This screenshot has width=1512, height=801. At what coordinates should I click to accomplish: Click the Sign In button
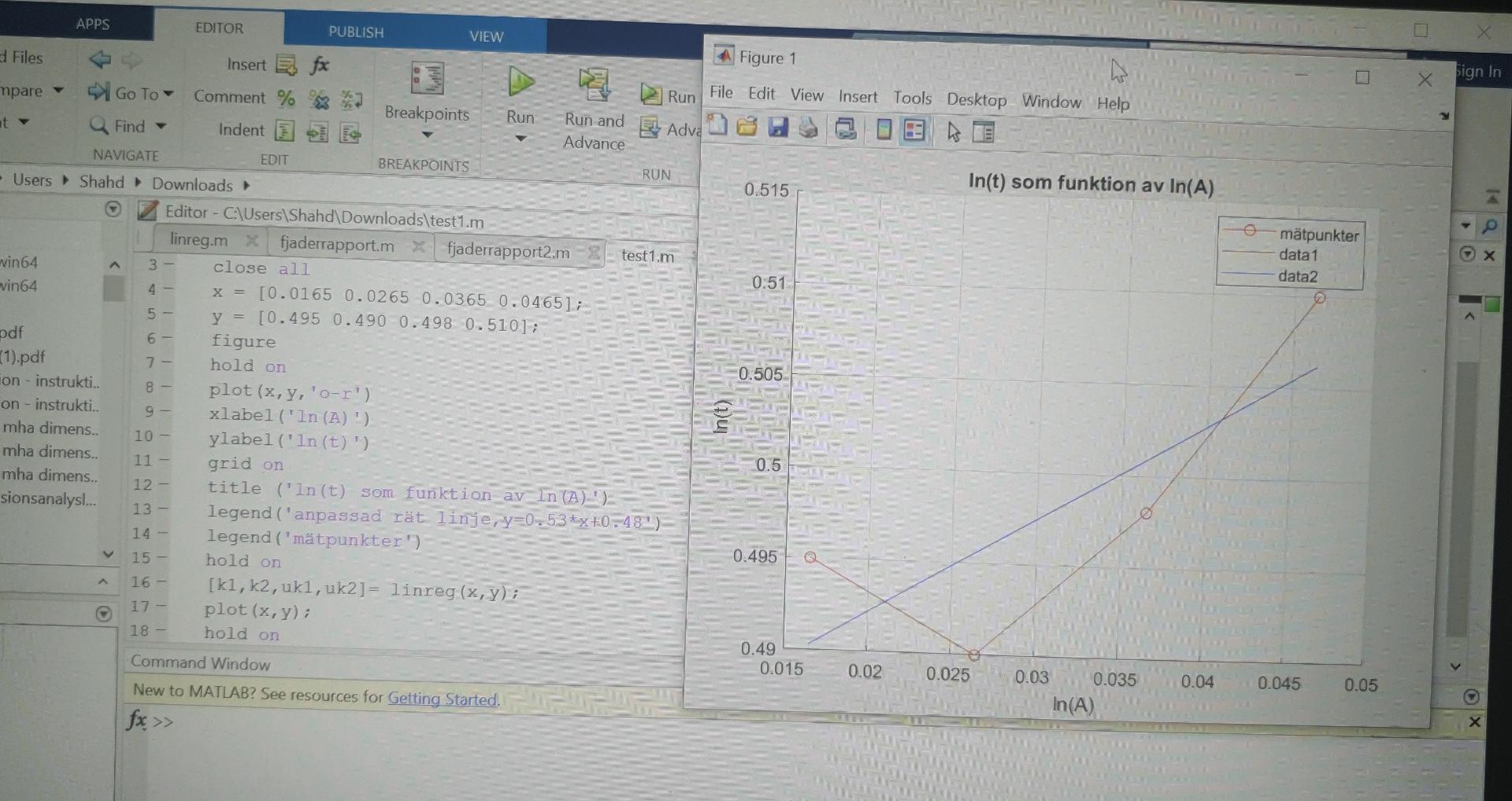(x=1478, y=72)
